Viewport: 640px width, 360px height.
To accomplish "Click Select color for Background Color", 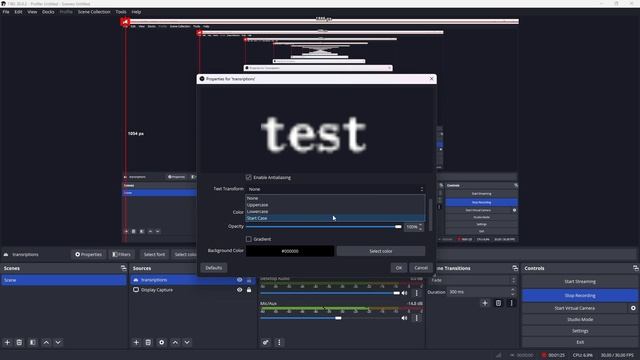I will pos(381,251).
